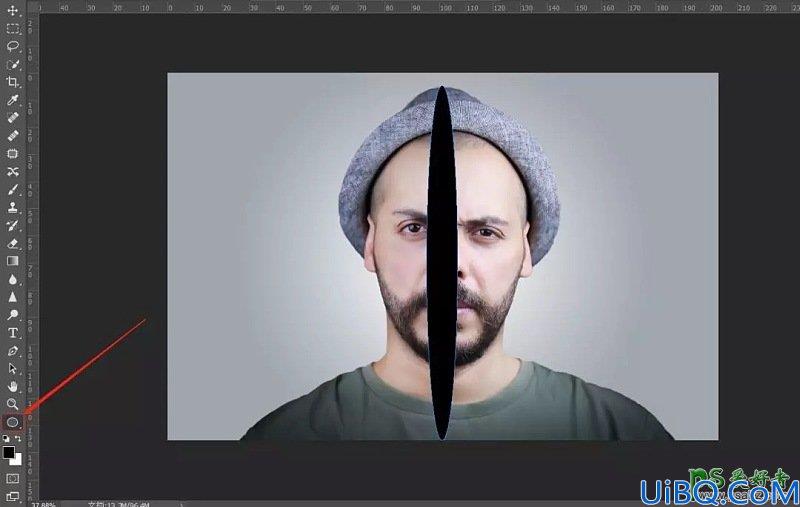Select the Eyedropper tool
The image size is (800, 507).
[x=13, y=100]
